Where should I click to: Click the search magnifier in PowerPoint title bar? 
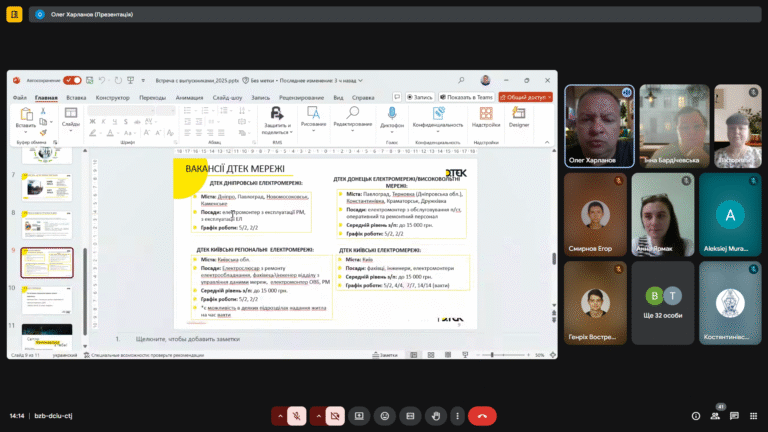pos(461,80)
